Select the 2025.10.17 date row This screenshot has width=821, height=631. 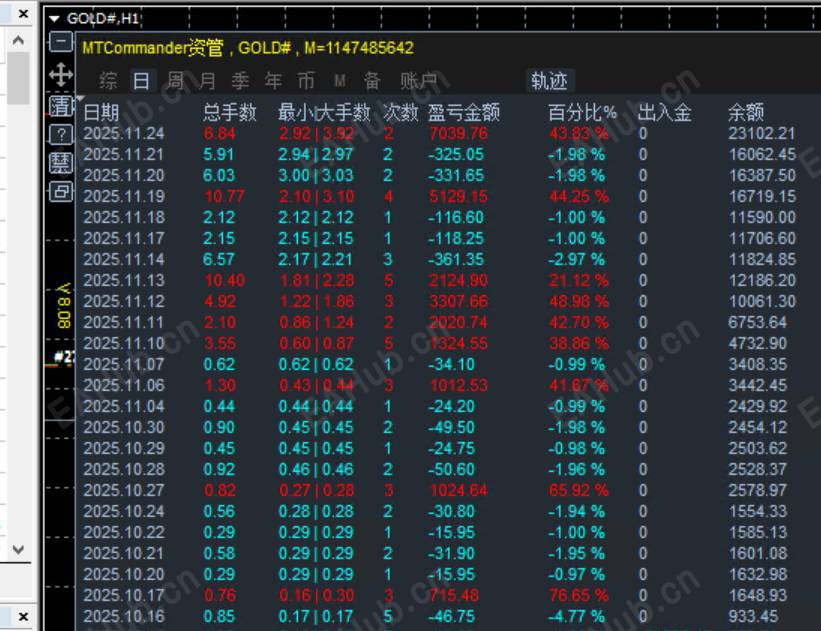124,595
